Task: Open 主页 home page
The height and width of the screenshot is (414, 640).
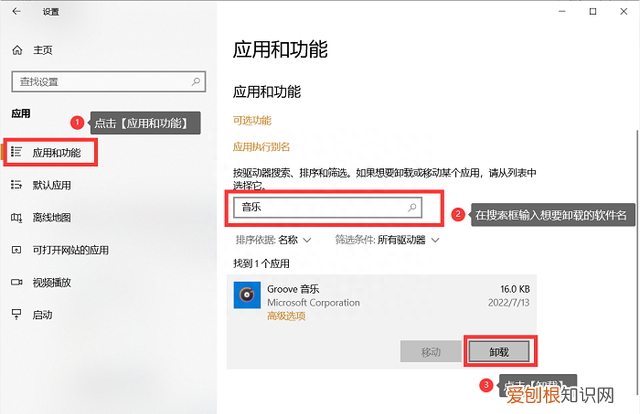Action: (x=42, y=50)
